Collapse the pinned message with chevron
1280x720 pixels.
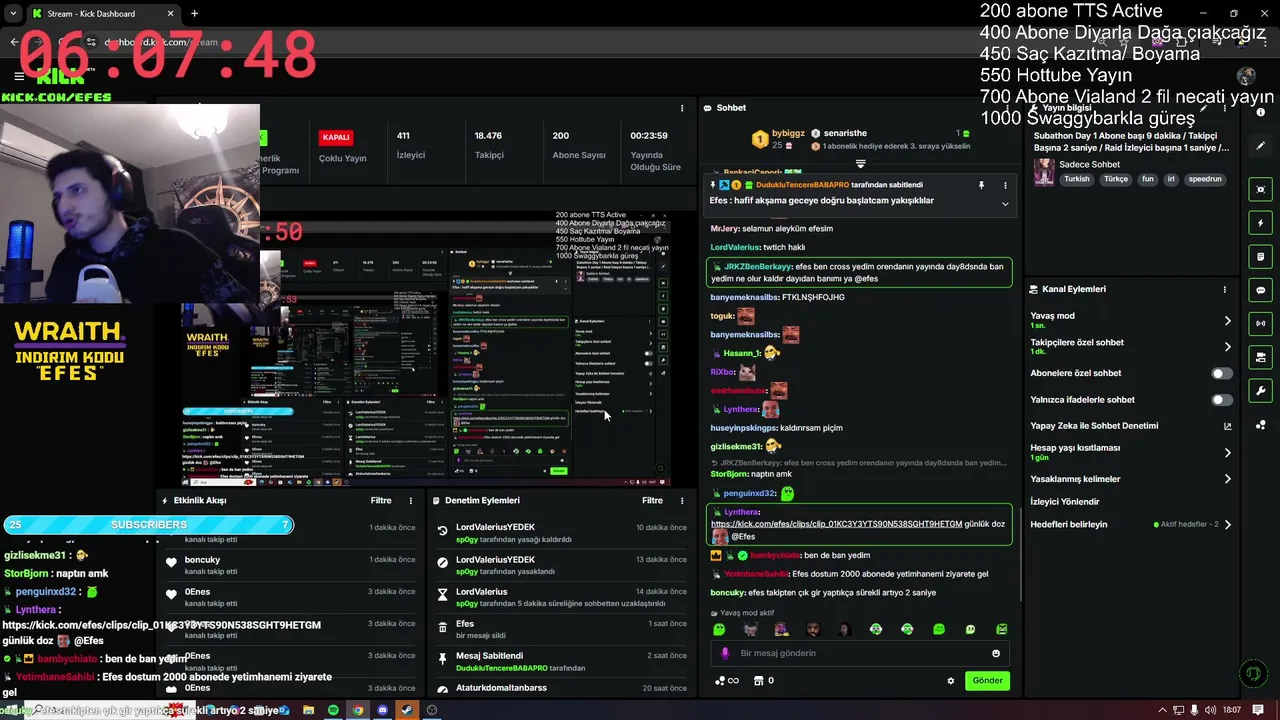point(1005,204)
